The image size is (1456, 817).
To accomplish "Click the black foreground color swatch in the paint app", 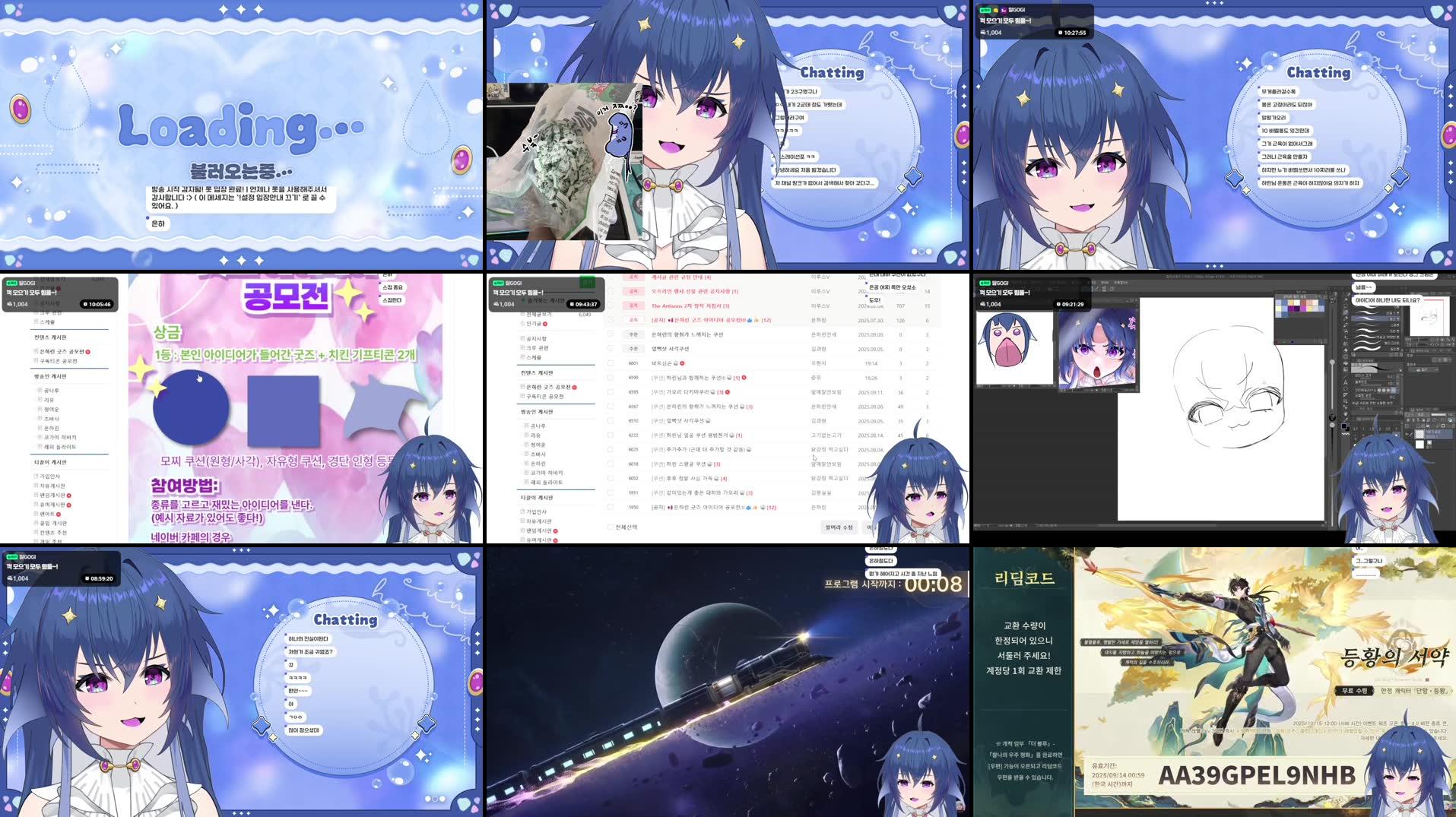I will tap(1344, 426).
